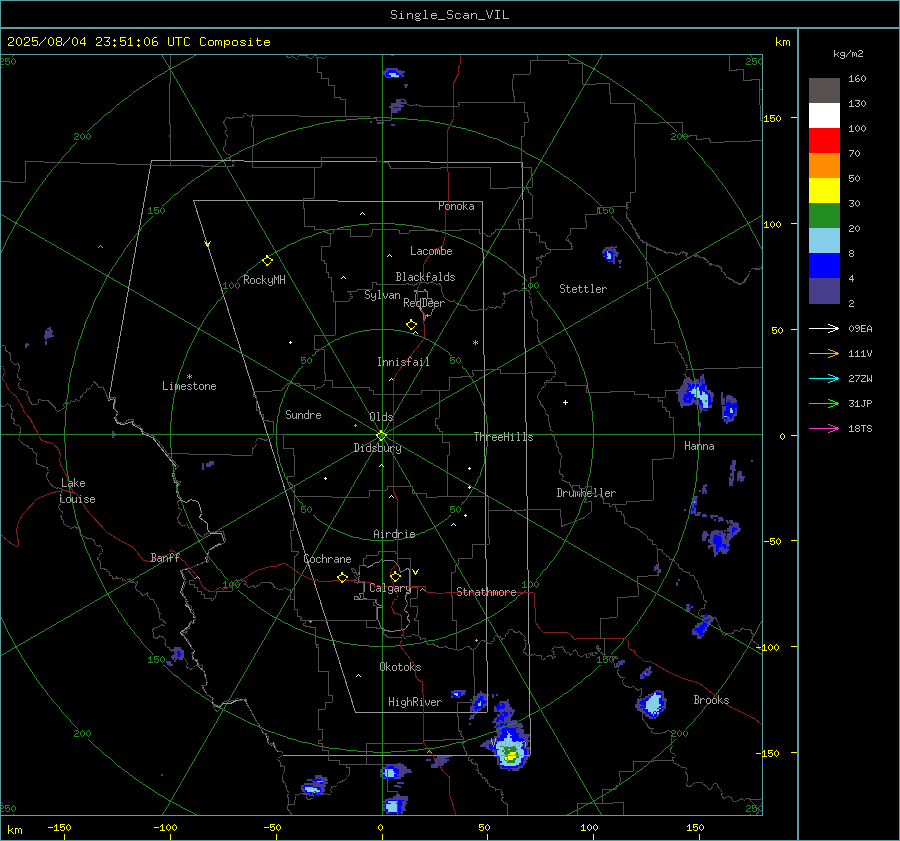
Task: Click the green 31JP arrow icon
Action: tap(824, 404)
